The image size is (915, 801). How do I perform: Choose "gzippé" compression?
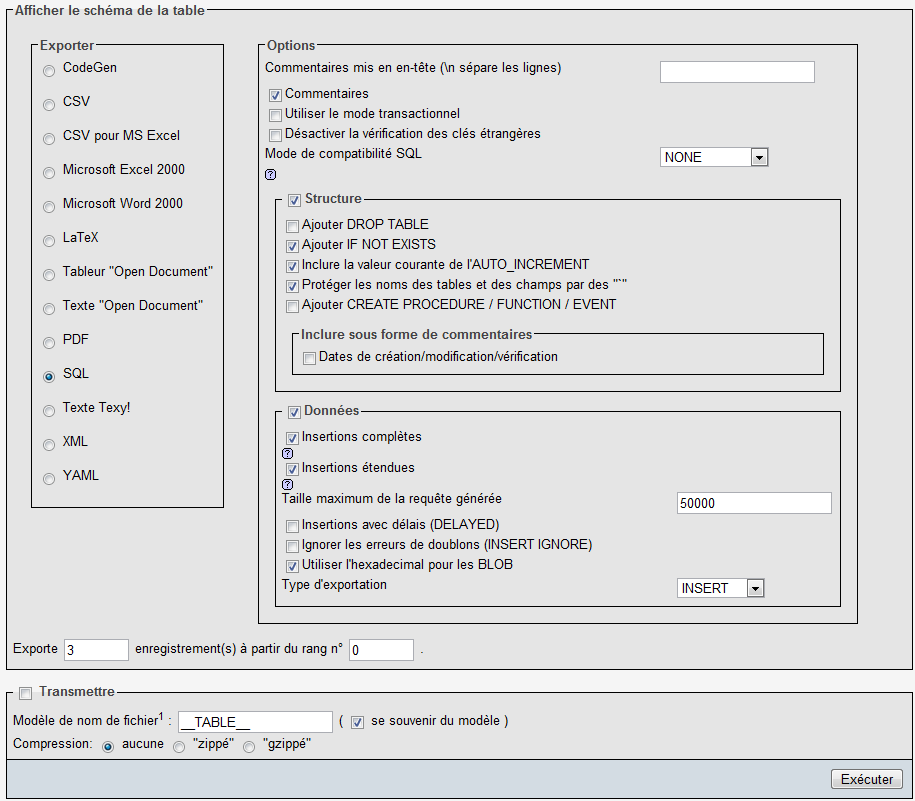[248, 745]
